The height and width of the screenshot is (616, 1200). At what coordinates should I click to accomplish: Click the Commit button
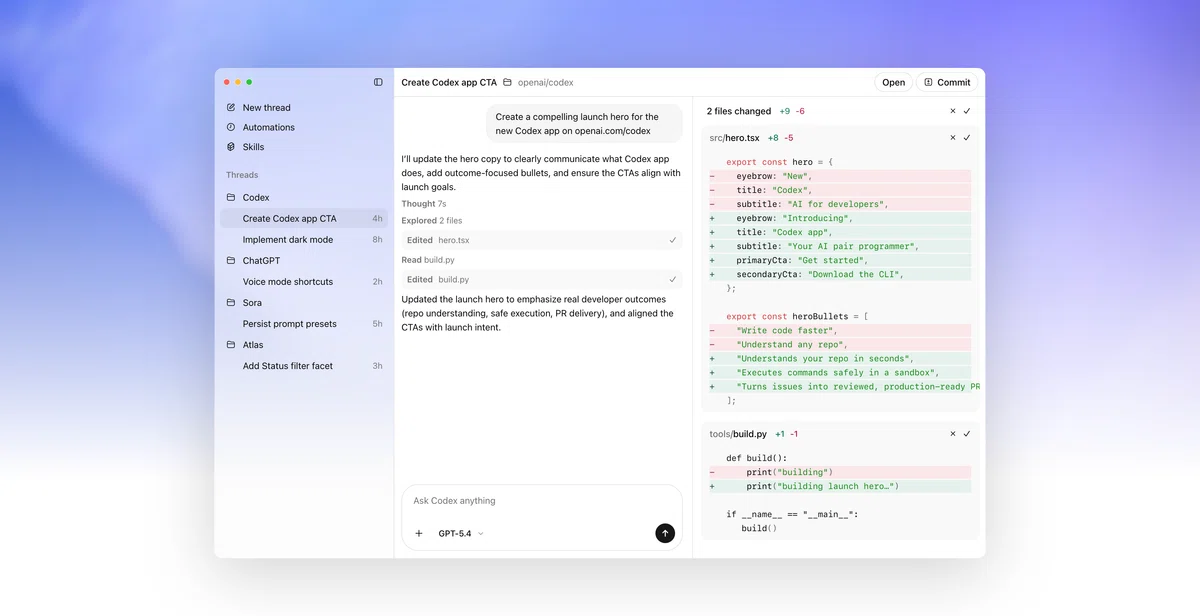coord(947,82)
